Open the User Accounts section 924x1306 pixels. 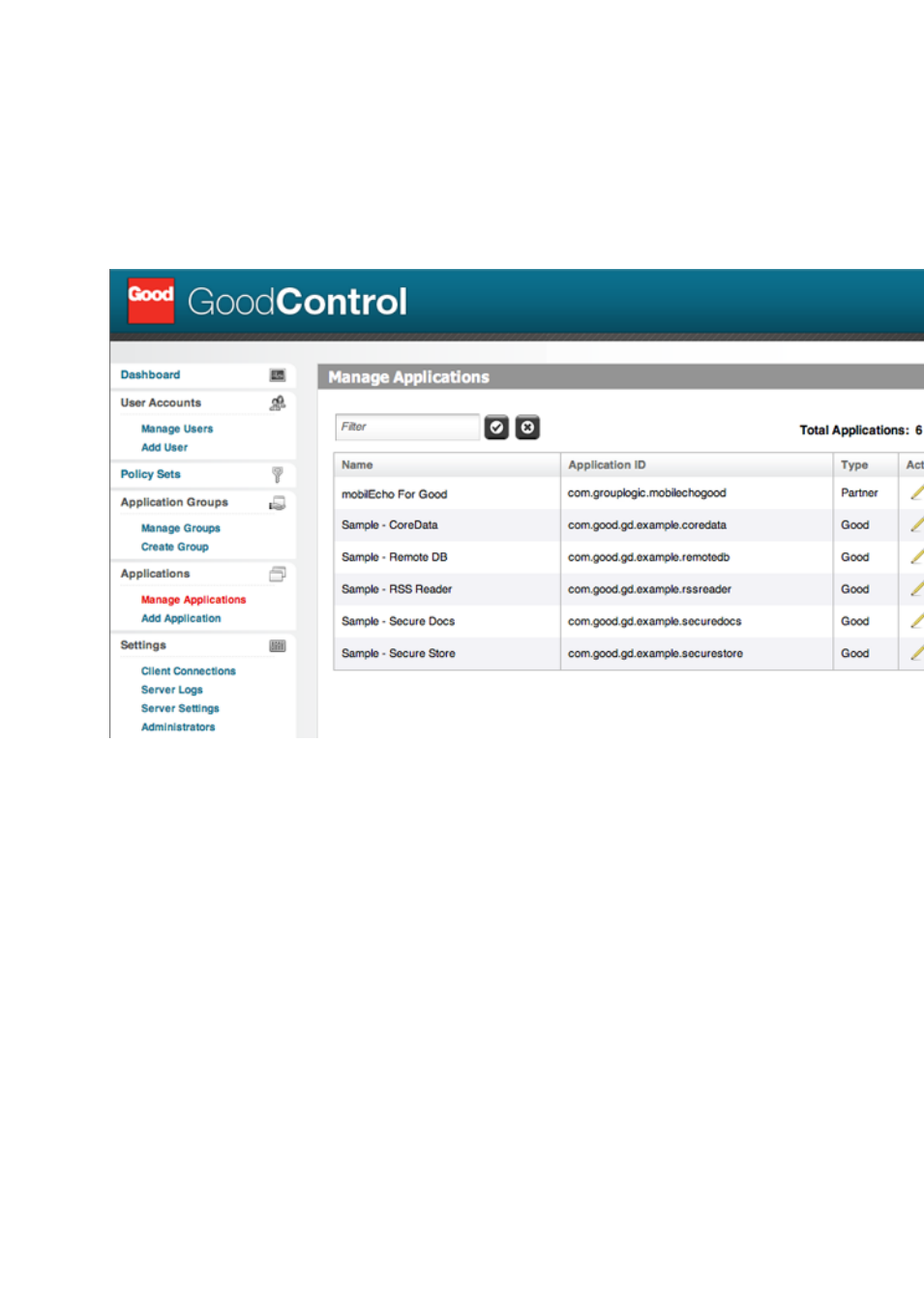(161, 403)
